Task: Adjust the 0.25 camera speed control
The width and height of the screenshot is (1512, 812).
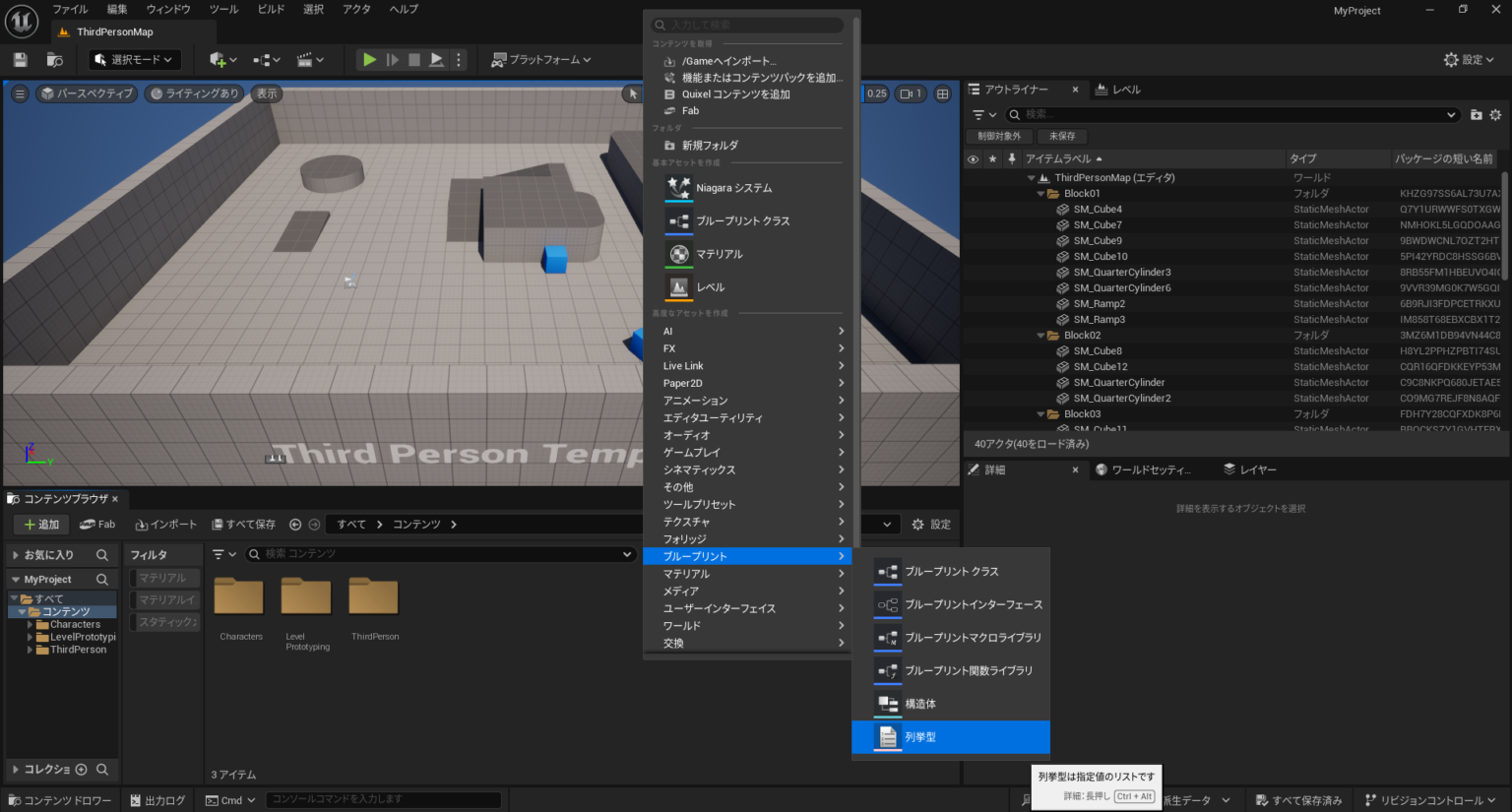Action: click(x=874, y=94)
